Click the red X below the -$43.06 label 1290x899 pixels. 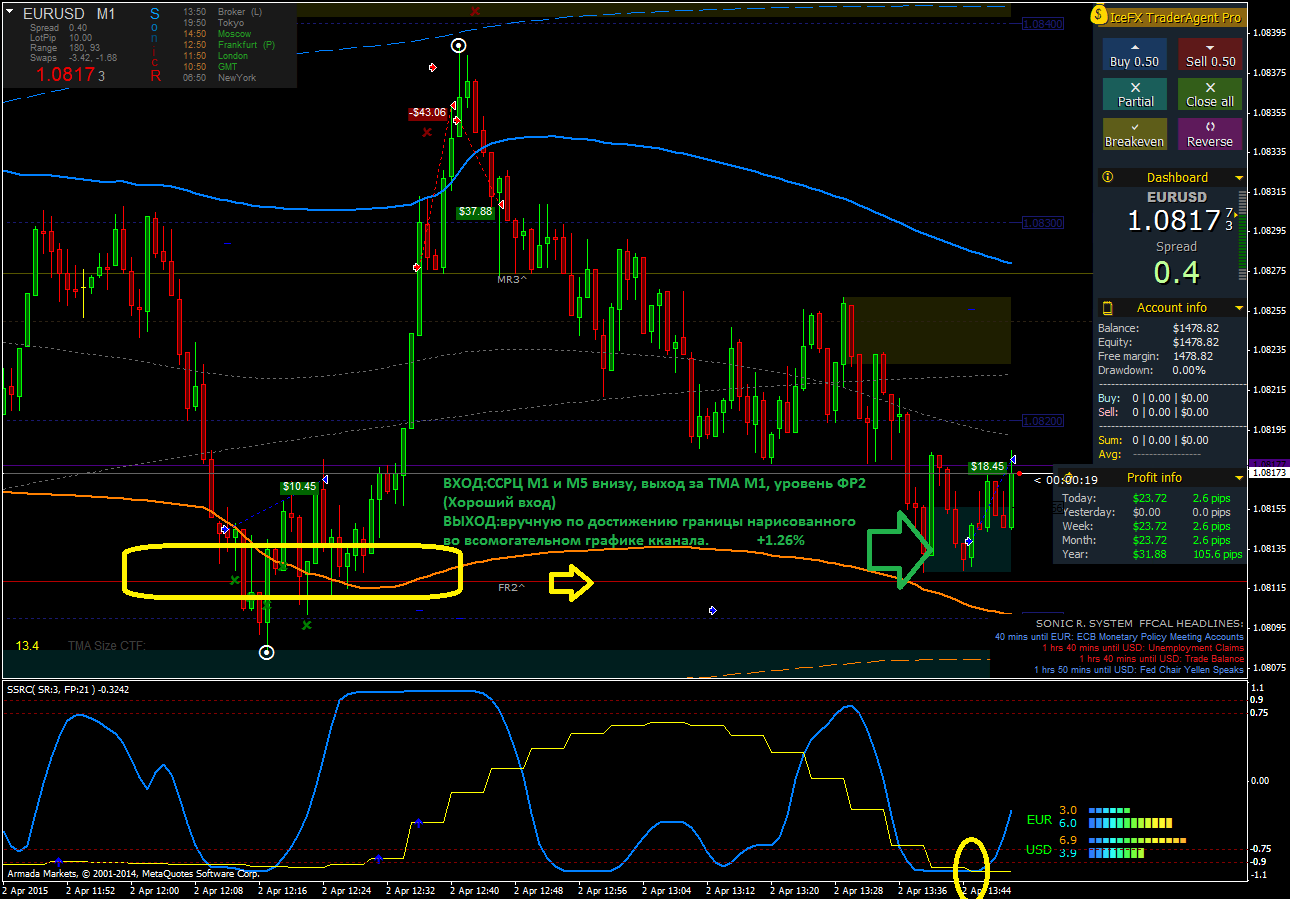pyautogui.click(x=428, y=131)
